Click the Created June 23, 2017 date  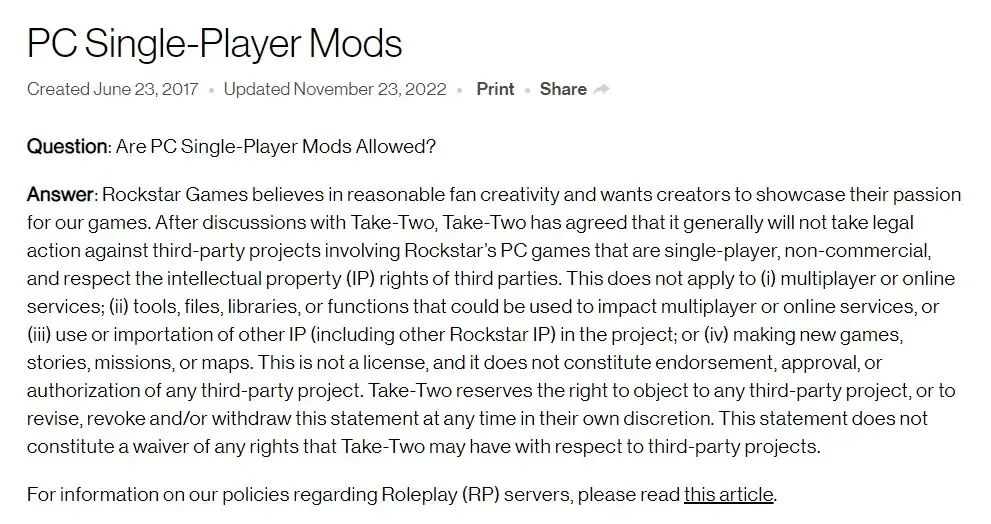pos(112,89)
